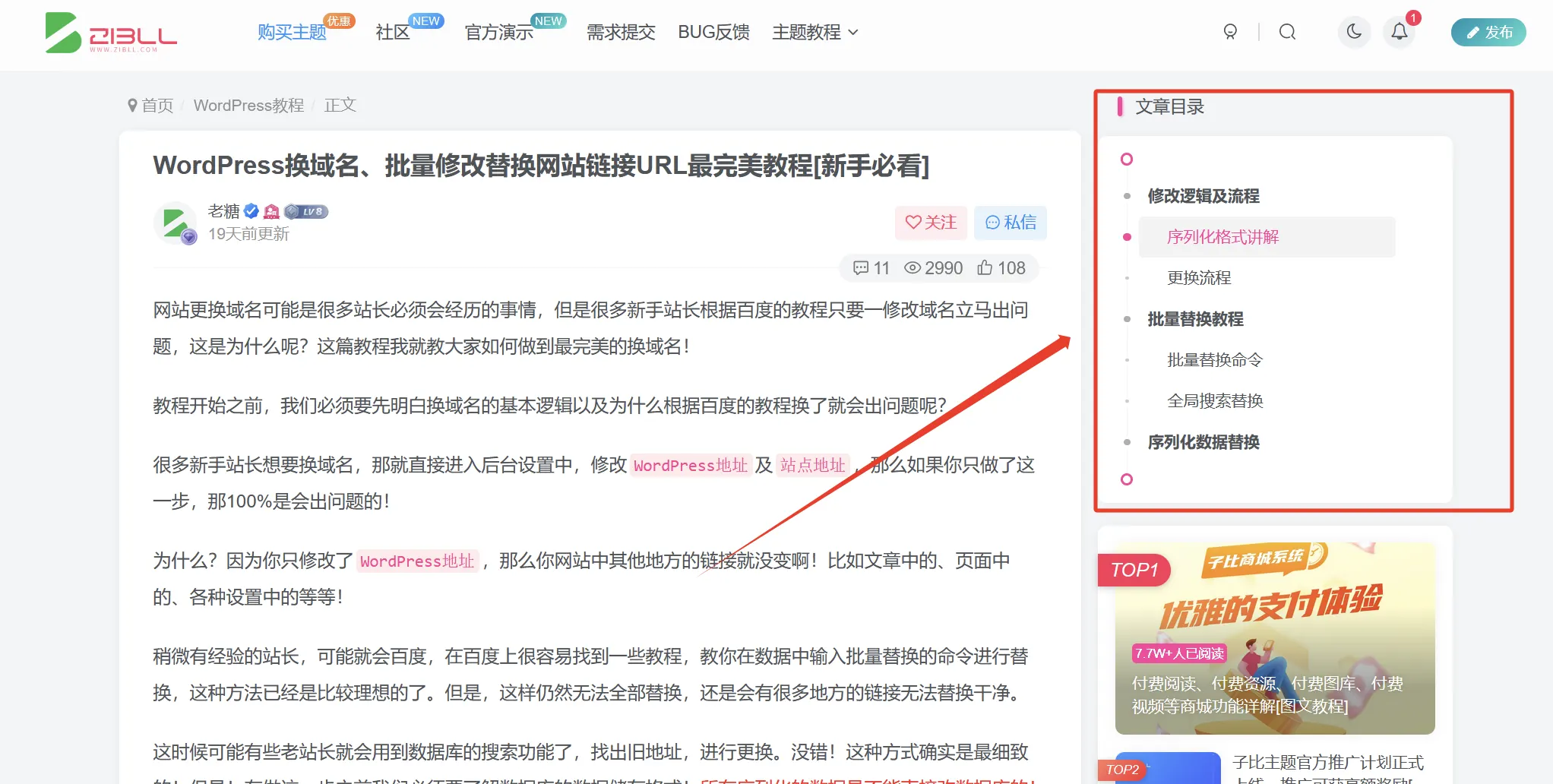1553x784 pixels.
Task: Jump to 修改逻辑及流程 in the table of contents
Action: click(1203, 196)
